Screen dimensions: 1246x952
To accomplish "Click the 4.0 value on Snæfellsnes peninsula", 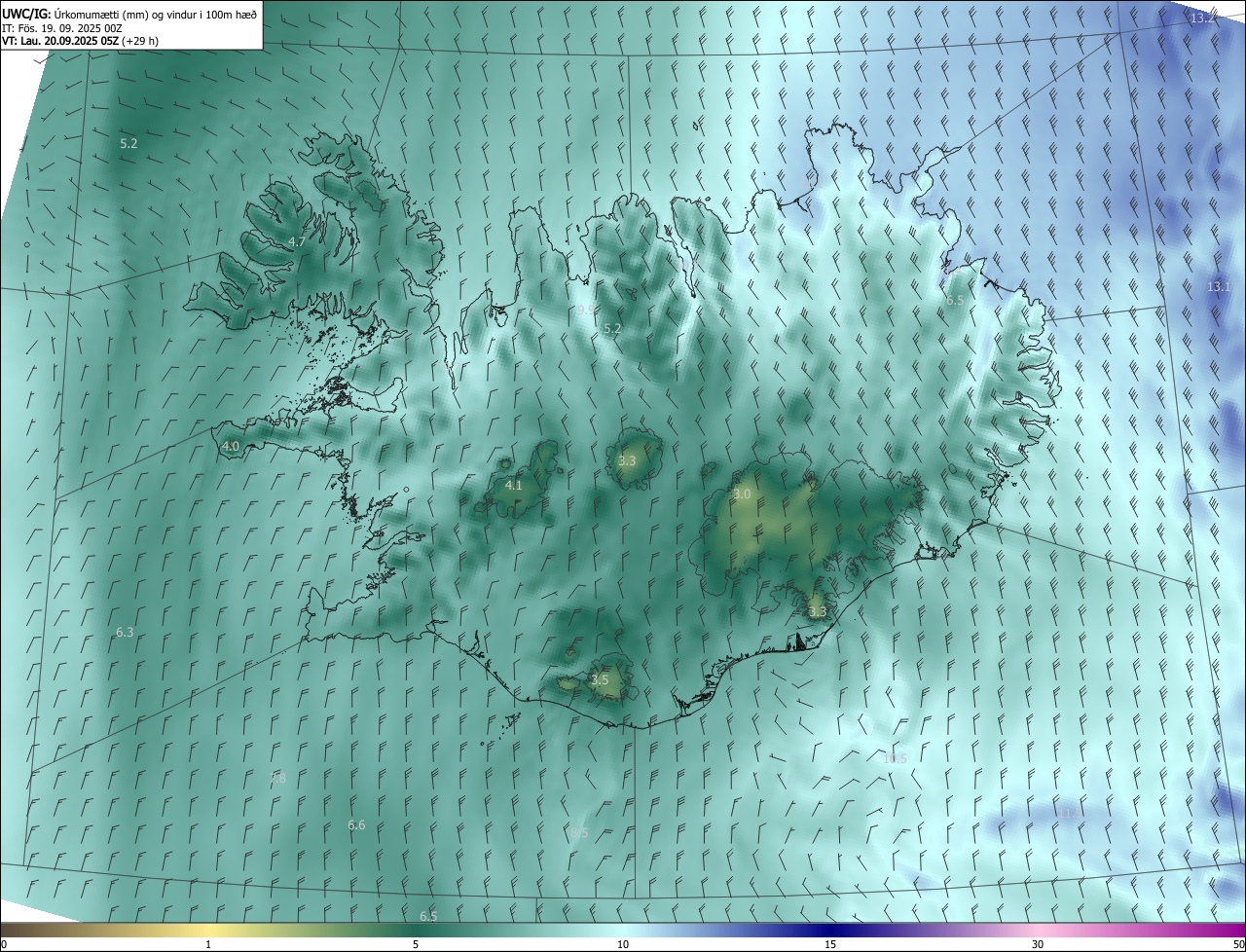I will tap(231, 447).
